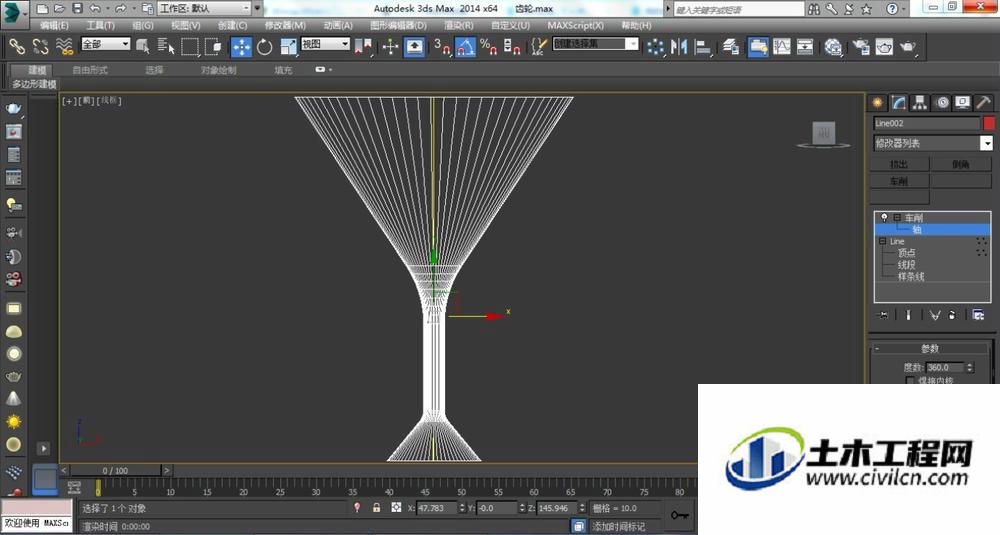The image size is (1000, 535).
Task: Activate the Select and Rotate tool
Action: click(x=265, y=47)
